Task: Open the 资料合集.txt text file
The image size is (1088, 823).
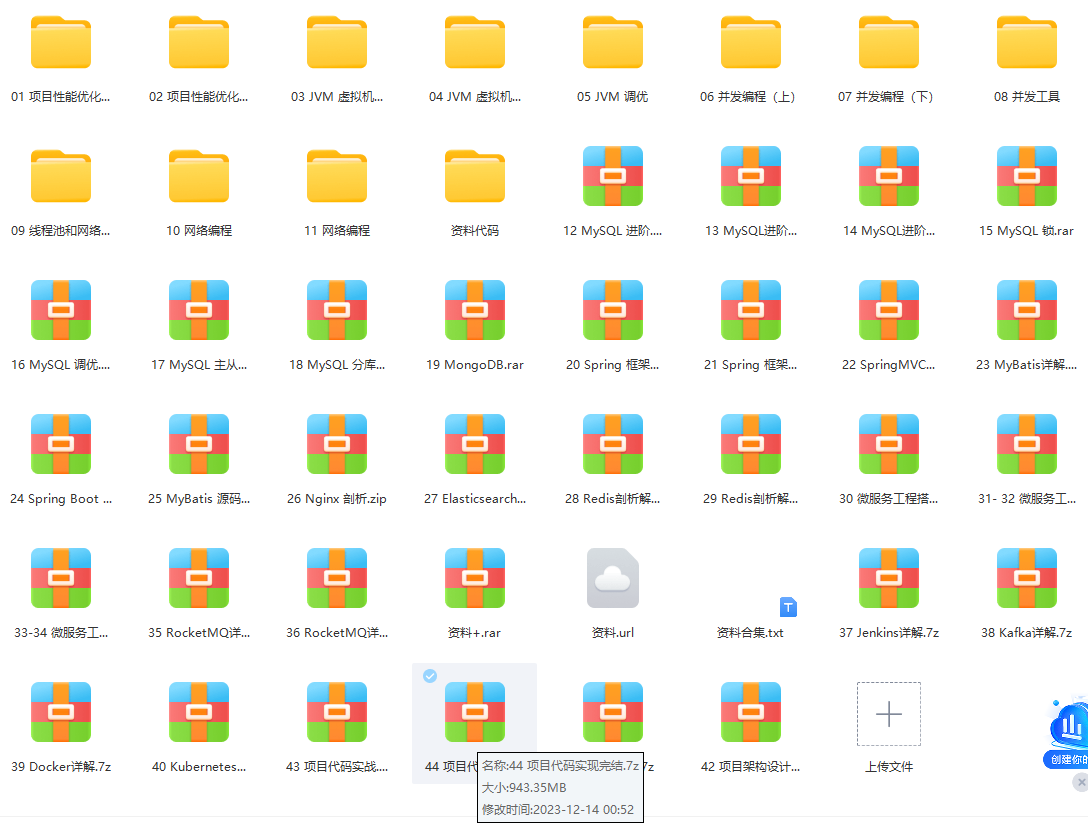Action: click(750, 632)
